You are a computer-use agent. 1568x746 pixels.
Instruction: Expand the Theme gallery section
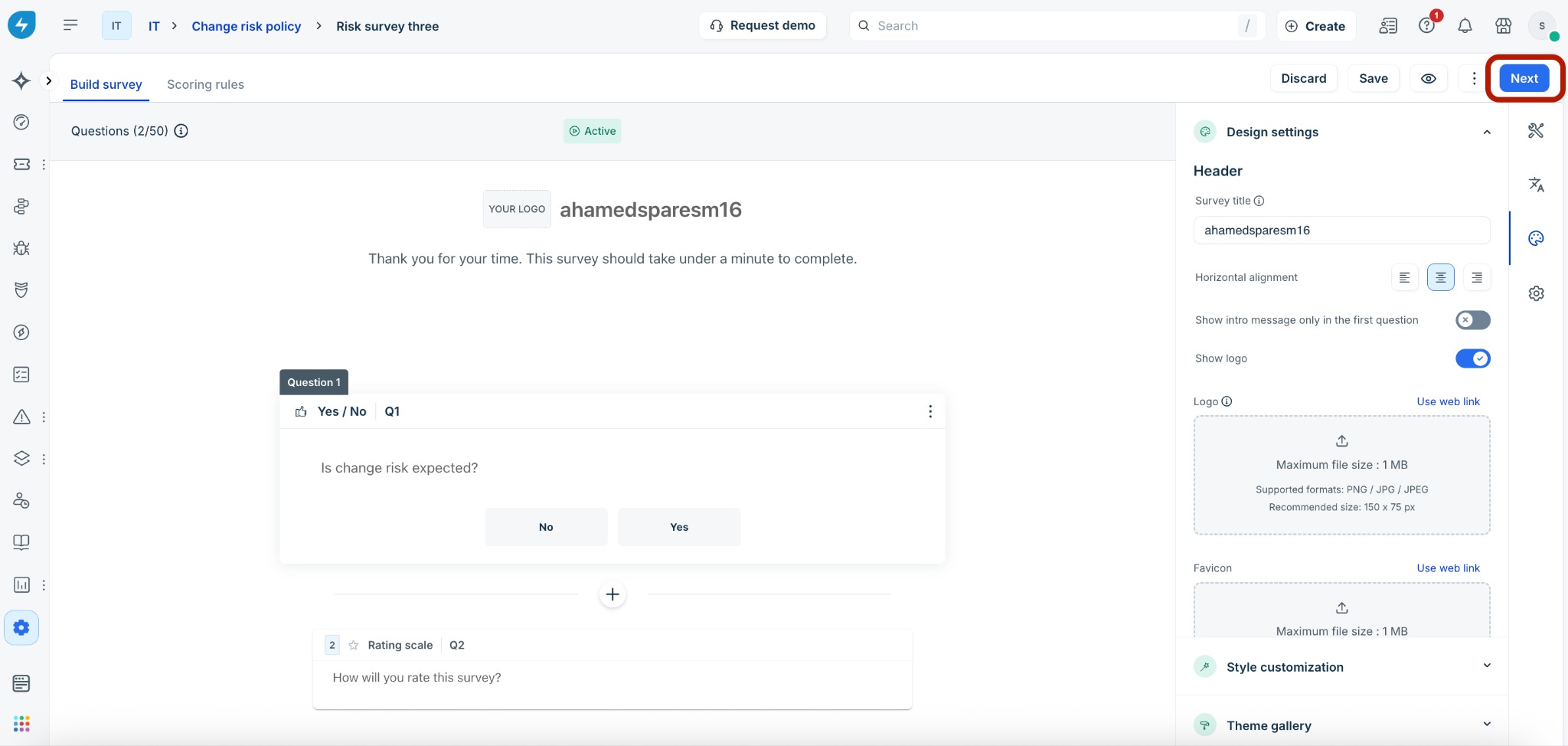(1487, 725)
